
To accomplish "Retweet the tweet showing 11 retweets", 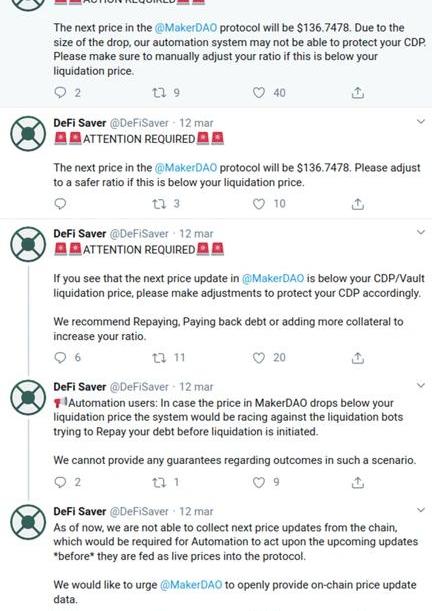I will 159,358.
